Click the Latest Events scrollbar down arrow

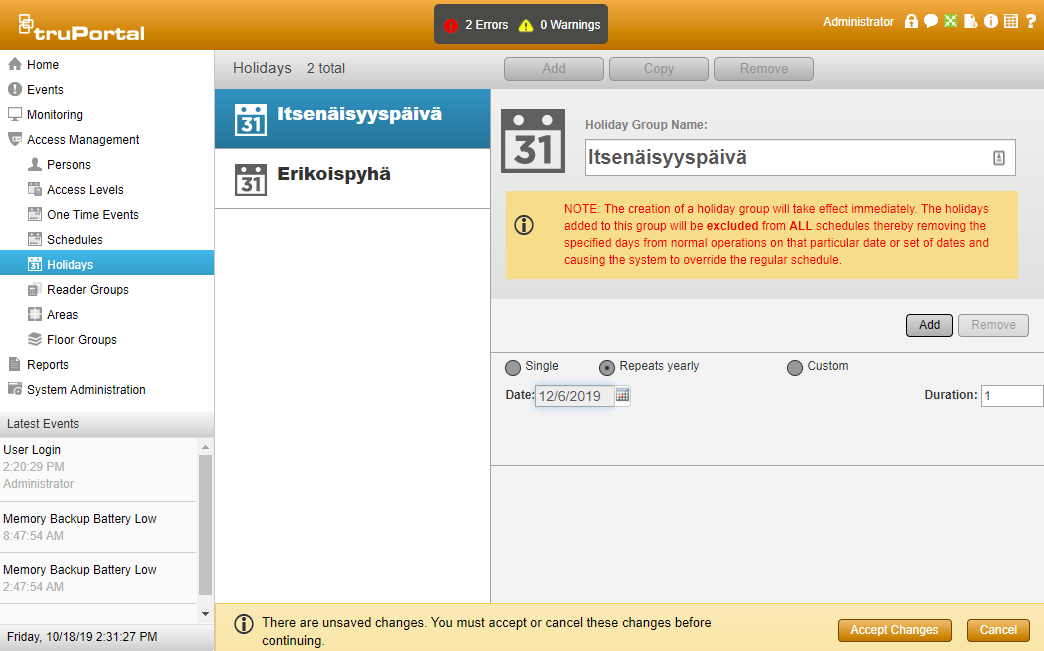(206, 613)
